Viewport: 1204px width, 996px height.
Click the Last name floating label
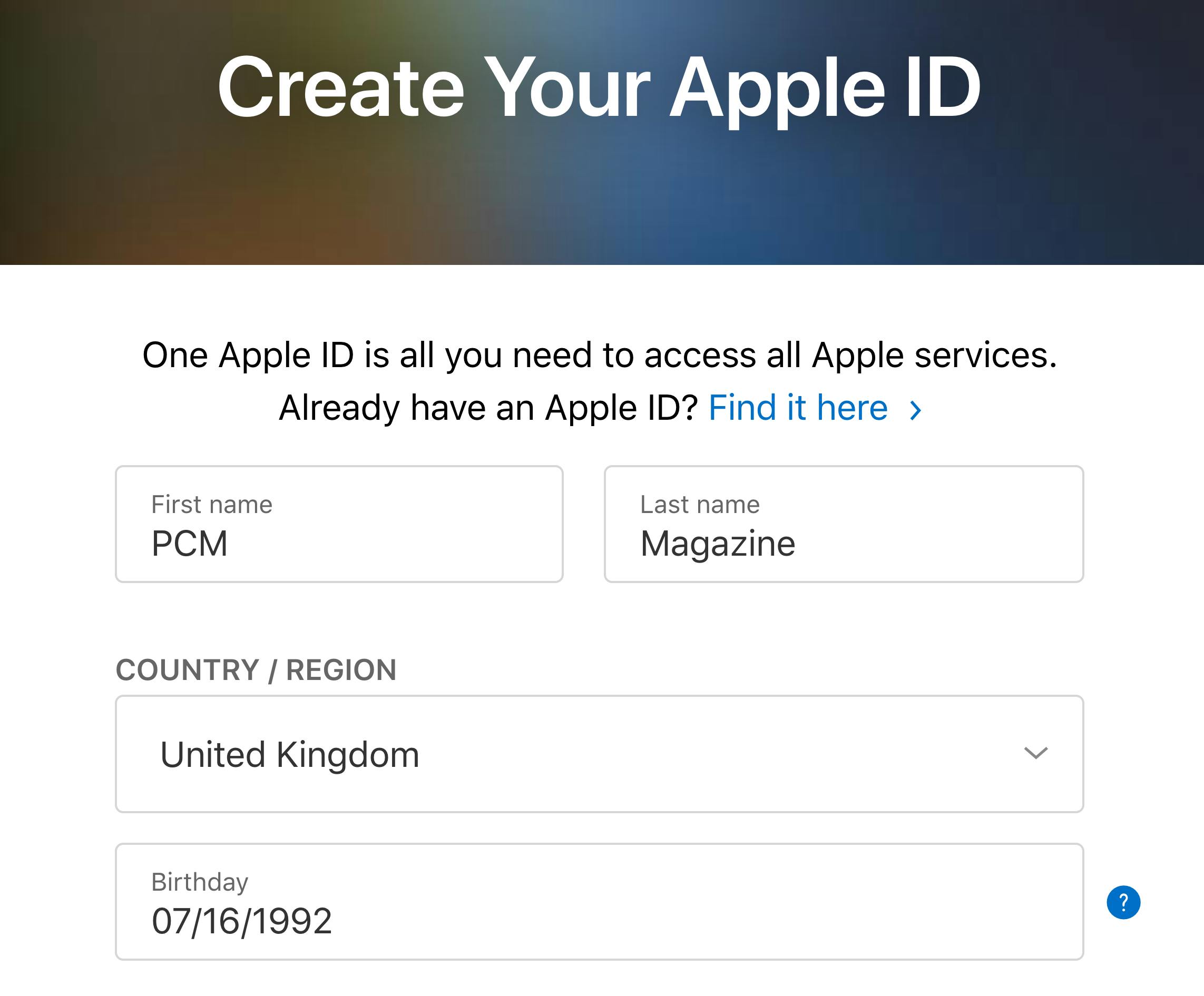coord(699,504)
